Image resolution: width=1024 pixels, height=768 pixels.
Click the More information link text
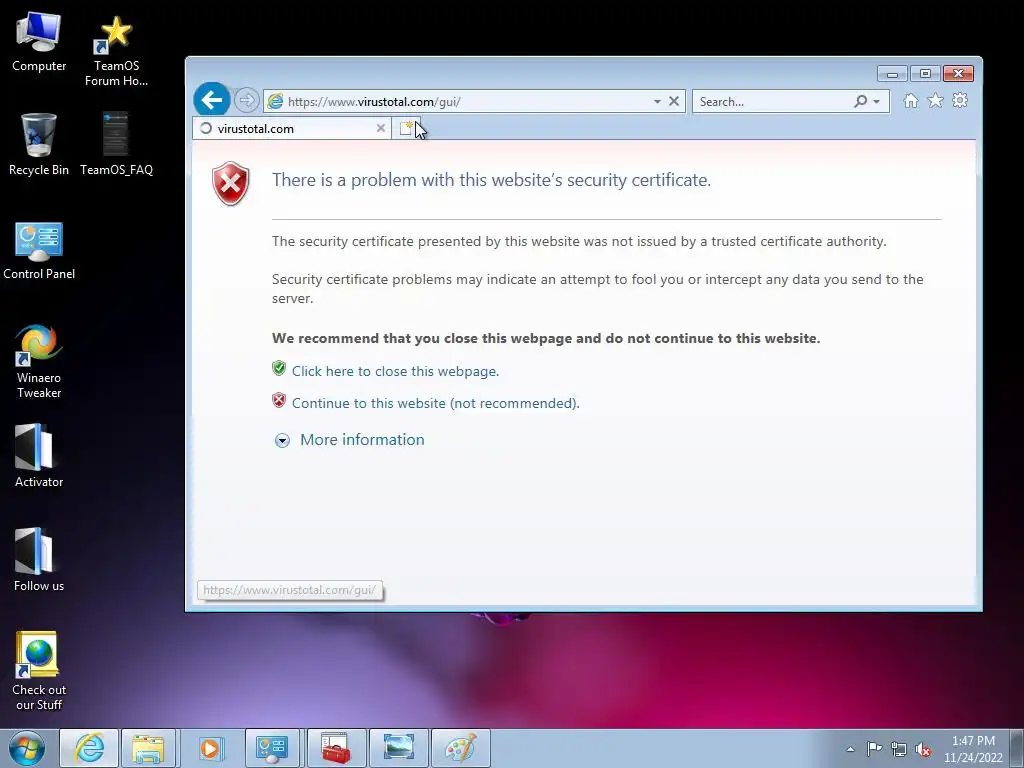tap(362, 440)
